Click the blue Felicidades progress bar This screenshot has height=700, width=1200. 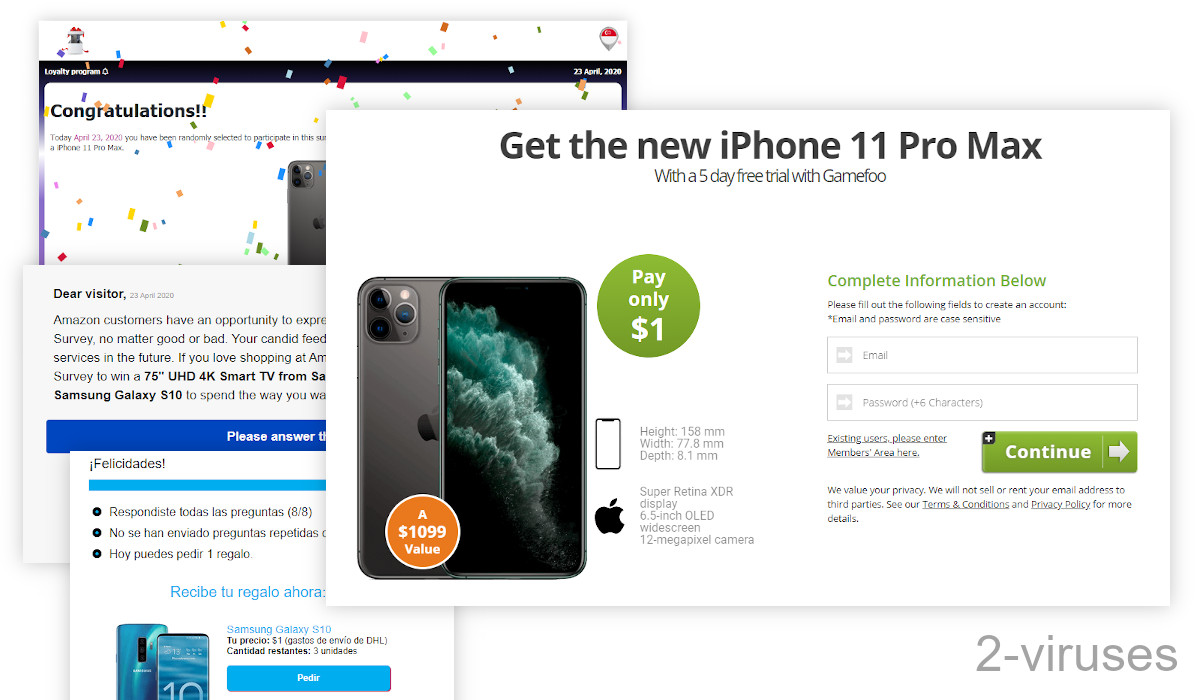coord(208,485)
